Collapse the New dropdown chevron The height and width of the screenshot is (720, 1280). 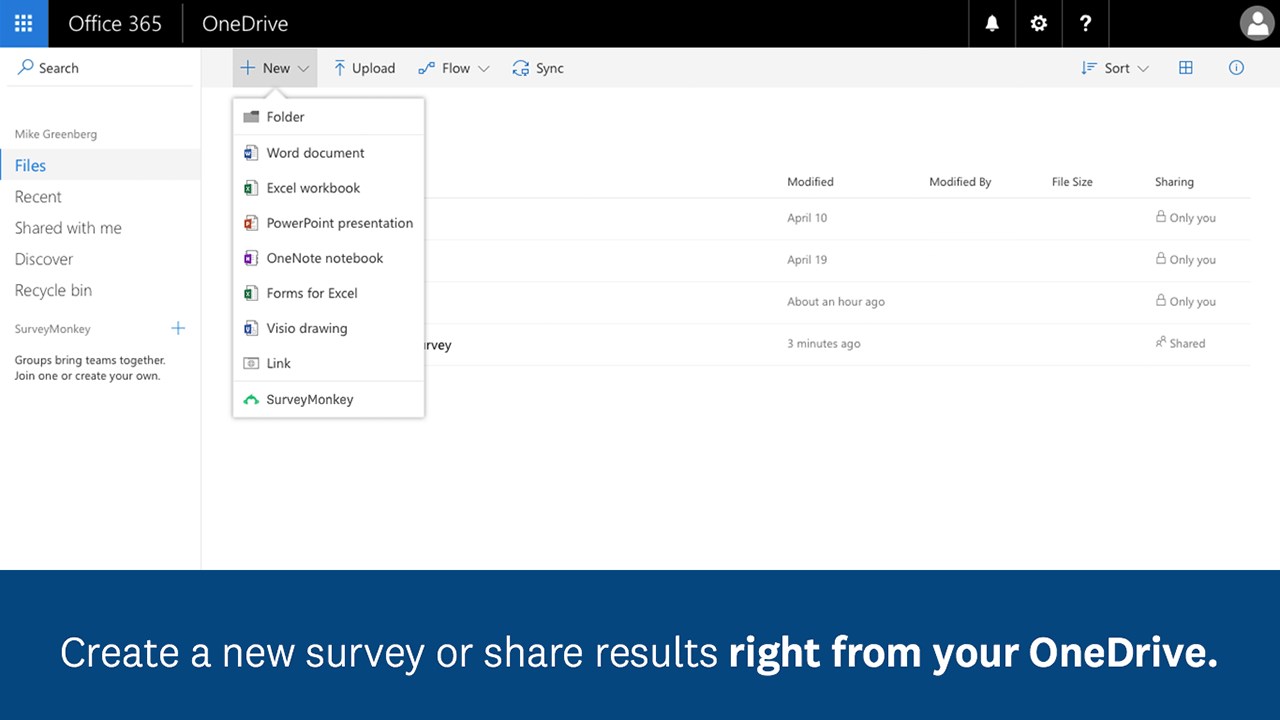click(304, 69)
